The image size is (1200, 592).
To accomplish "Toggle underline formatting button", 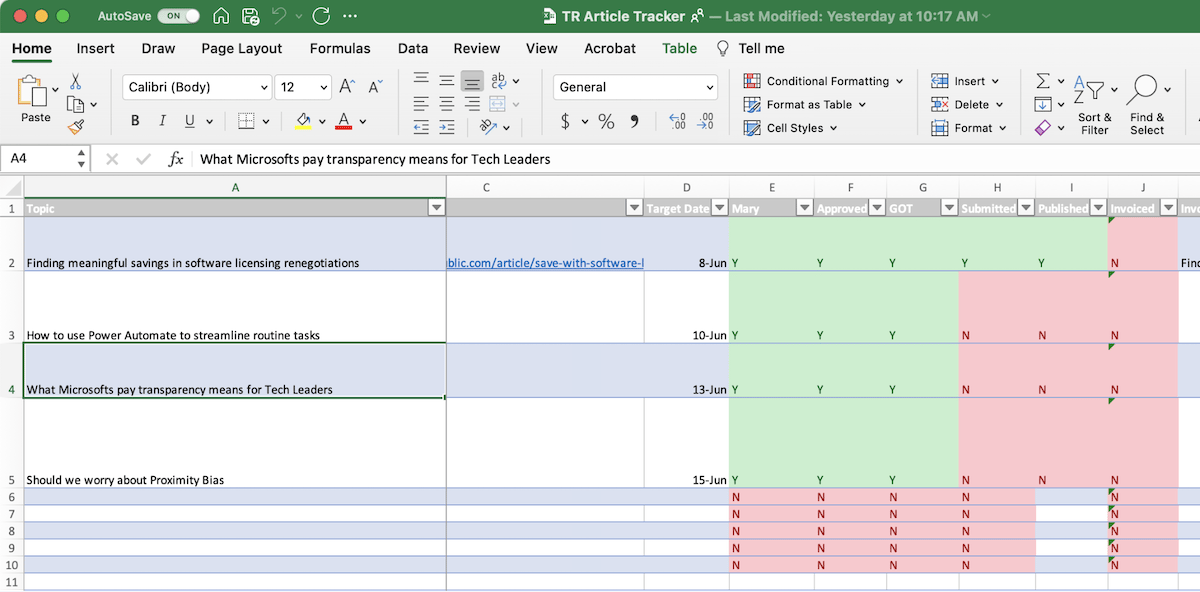I will pos(190,121).
